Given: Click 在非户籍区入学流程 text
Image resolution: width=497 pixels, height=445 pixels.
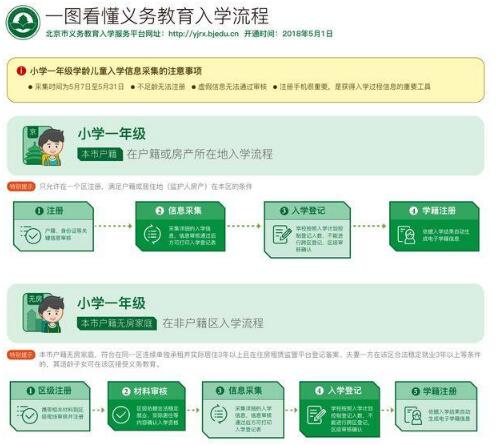Looking at the screenshot, I should [213, 323].
